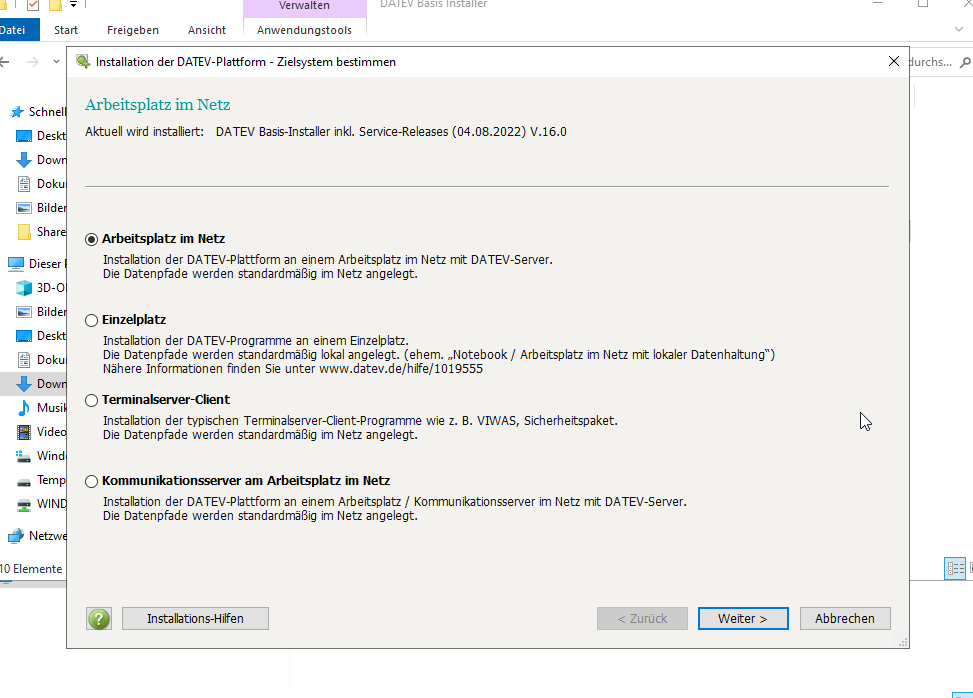Screen dimensions: 973x698
Task: Select the Arbeitsplatz im Netz radio button
Action: coord(92,240)
